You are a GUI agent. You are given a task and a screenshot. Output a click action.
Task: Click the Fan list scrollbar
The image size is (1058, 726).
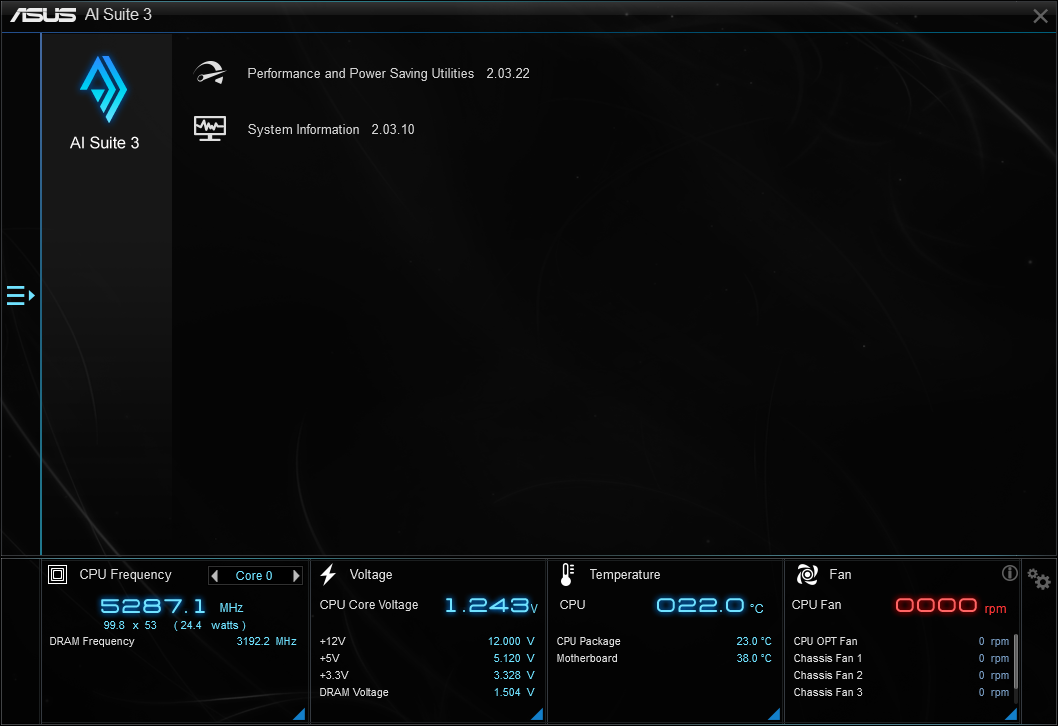pyautogui.click(x=1015, y=662)
